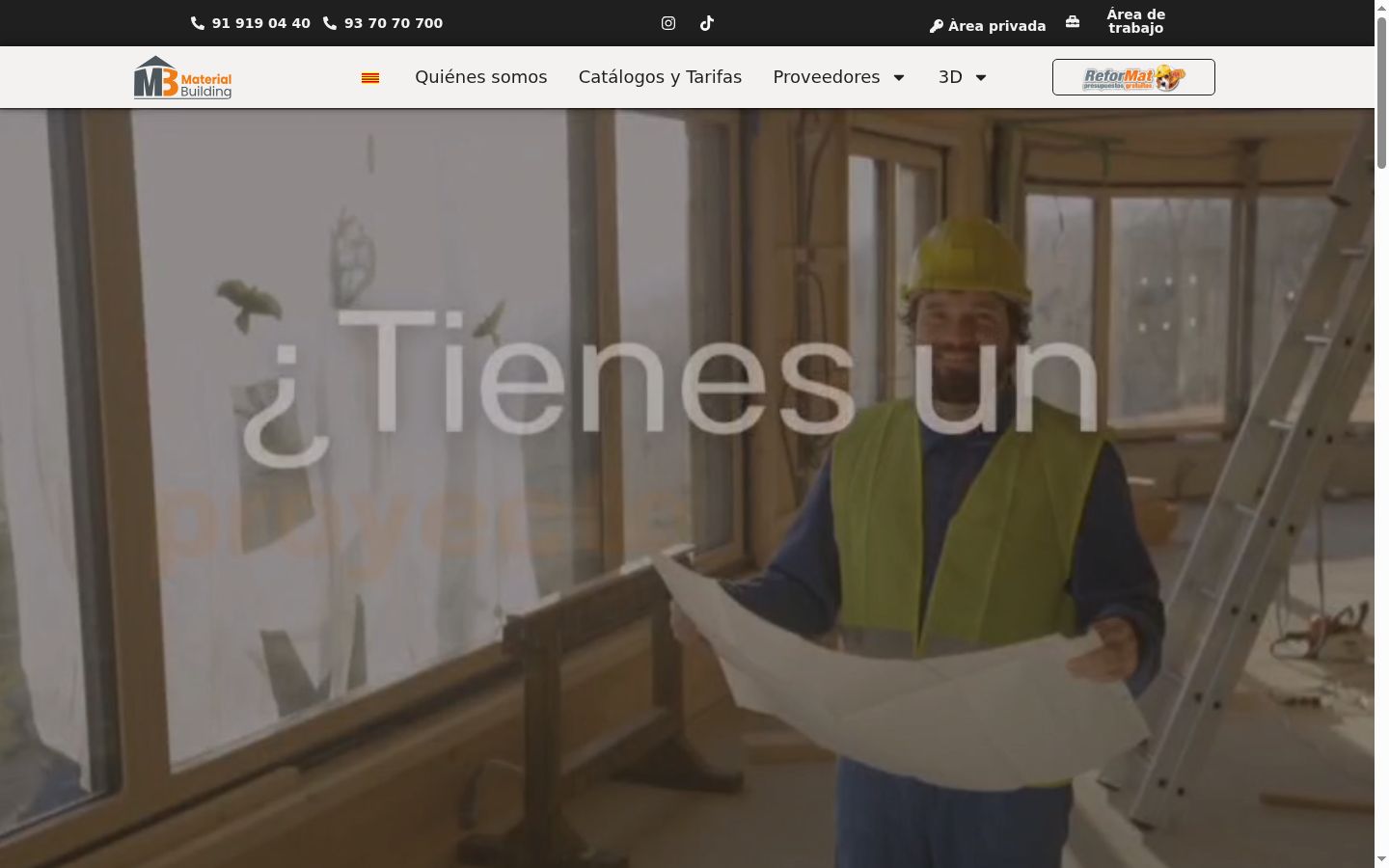Call the number 91 919 04 40

pyautogui.click(x=261, y=23)
